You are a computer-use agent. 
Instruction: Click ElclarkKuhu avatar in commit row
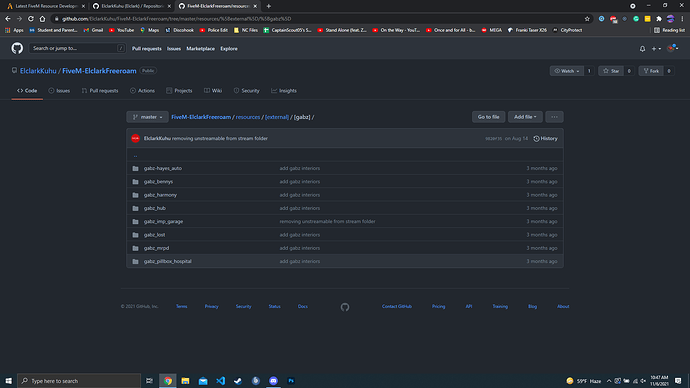136,138
